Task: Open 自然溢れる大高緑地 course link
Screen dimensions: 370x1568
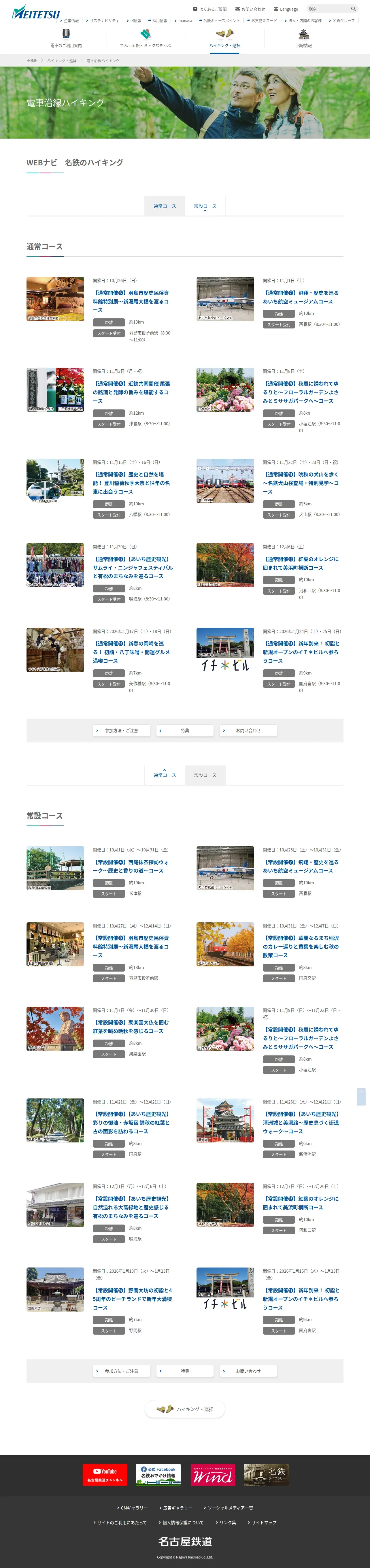Action: coord(131,1207)
